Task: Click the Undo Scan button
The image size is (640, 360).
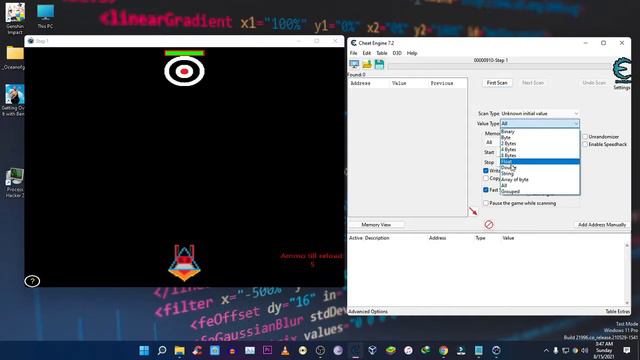Action: [x=594, y=83]
